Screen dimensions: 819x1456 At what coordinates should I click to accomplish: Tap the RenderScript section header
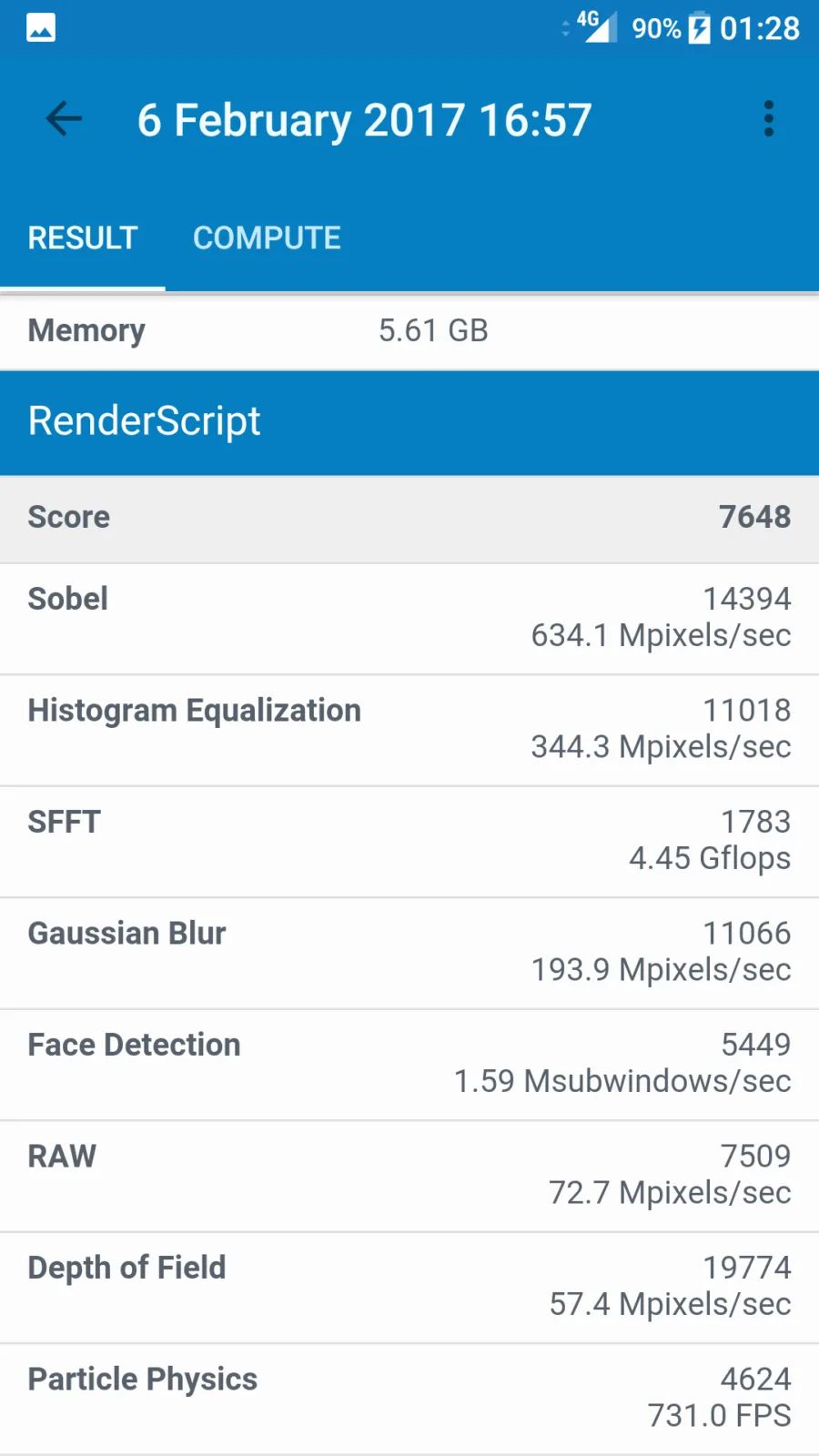409,422
